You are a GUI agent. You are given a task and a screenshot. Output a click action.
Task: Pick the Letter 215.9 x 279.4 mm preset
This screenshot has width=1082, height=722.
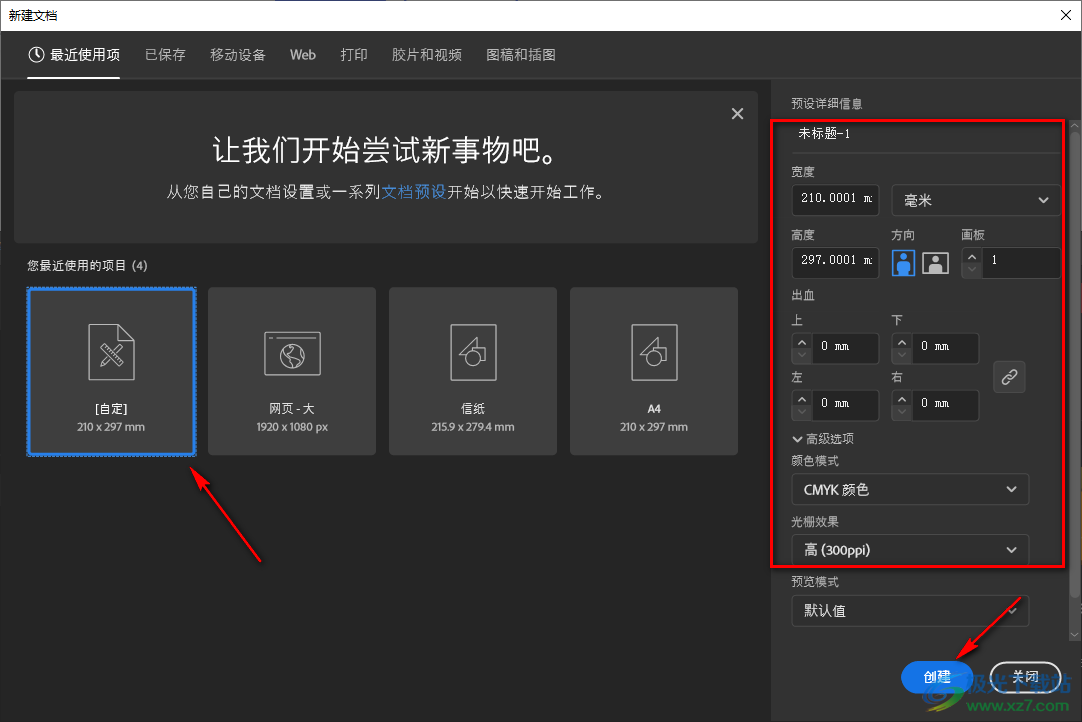(473, 371)
